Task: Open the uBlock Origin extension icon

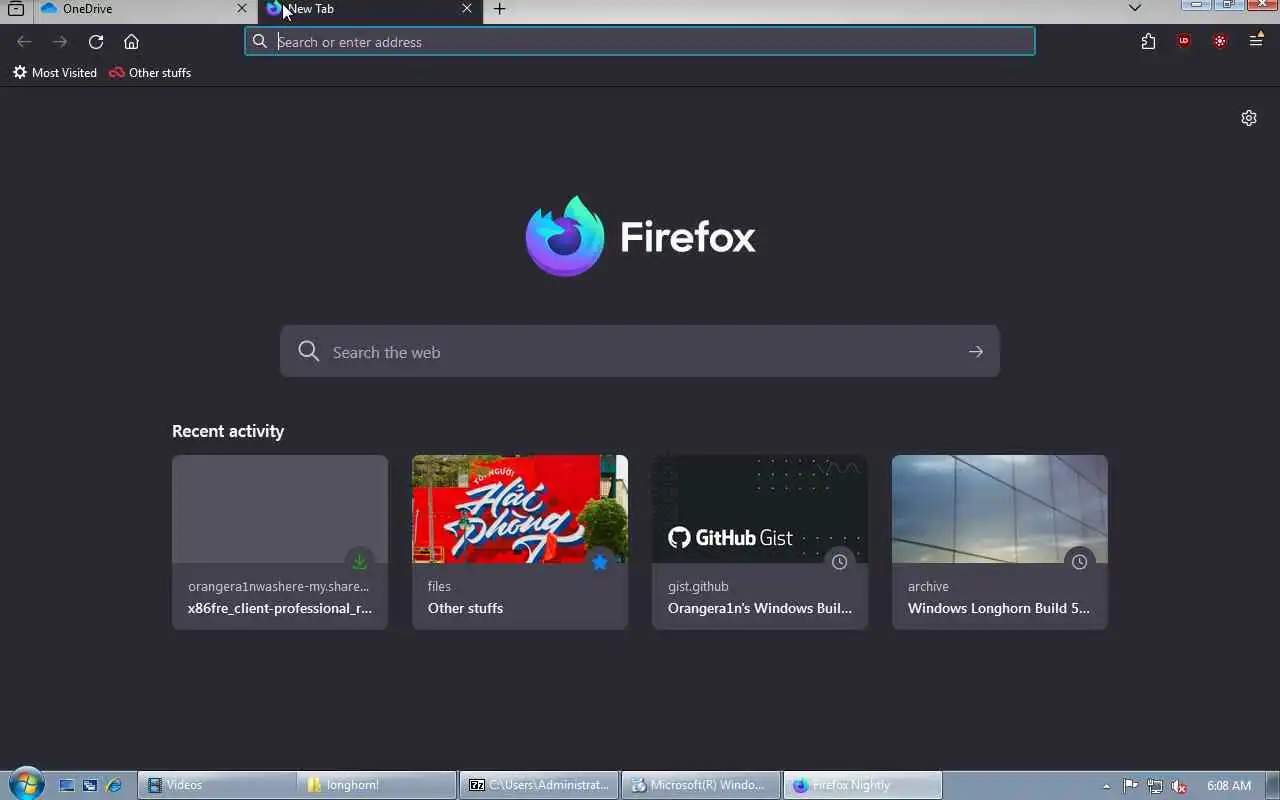Action: (x=1184, y=42)
